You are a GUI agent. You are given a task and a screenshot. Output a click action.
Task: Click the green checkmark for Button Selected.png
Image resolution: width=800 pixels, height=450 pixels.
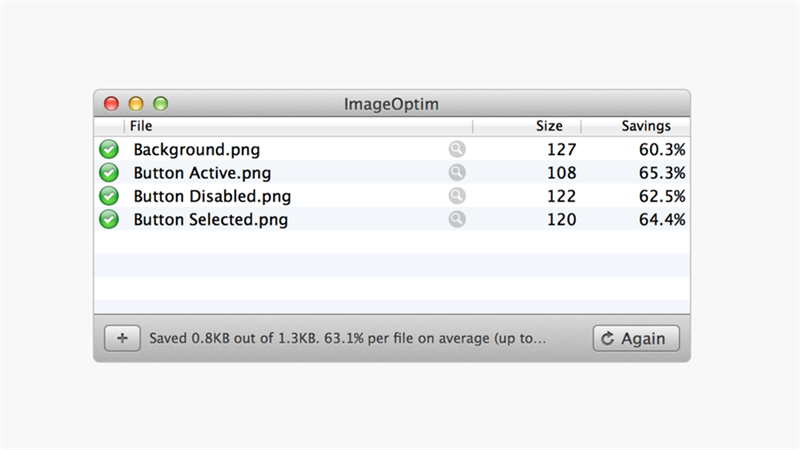coord(109,219)
